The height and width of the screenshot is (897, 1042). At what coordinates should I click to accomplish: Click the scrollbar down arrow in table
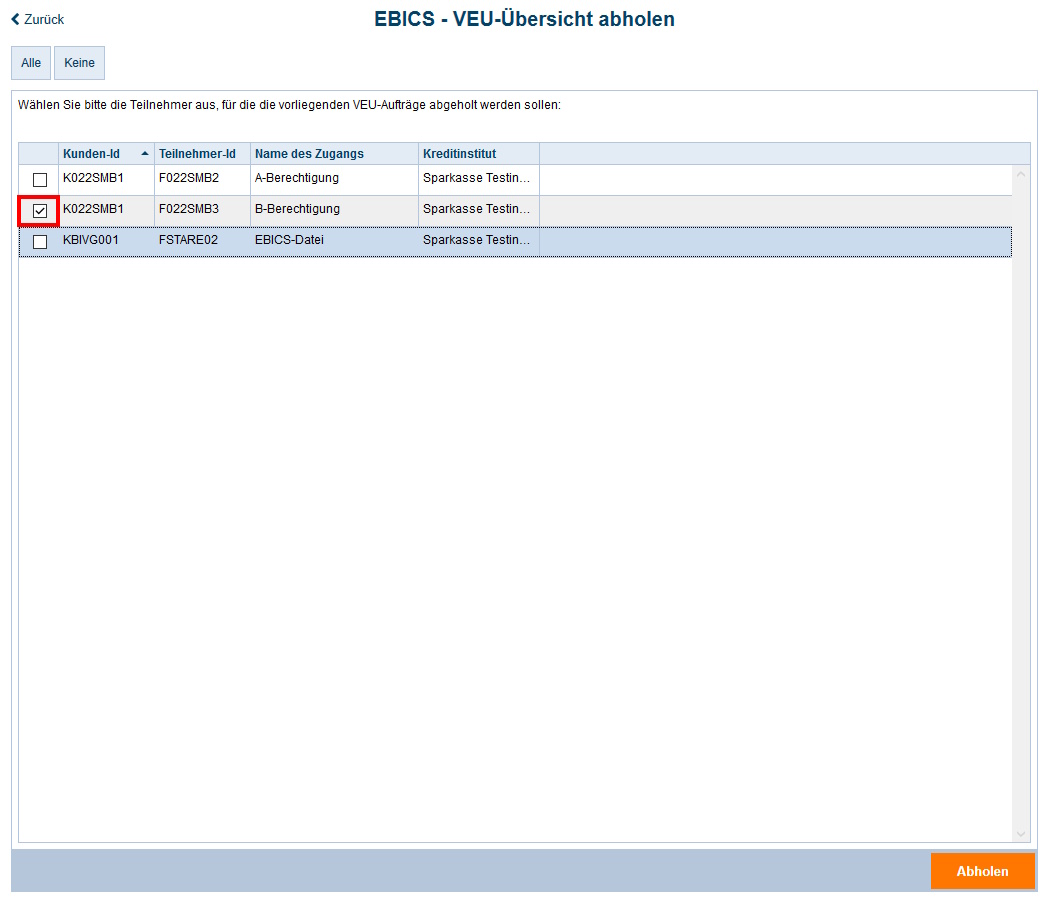point(1021,833)
